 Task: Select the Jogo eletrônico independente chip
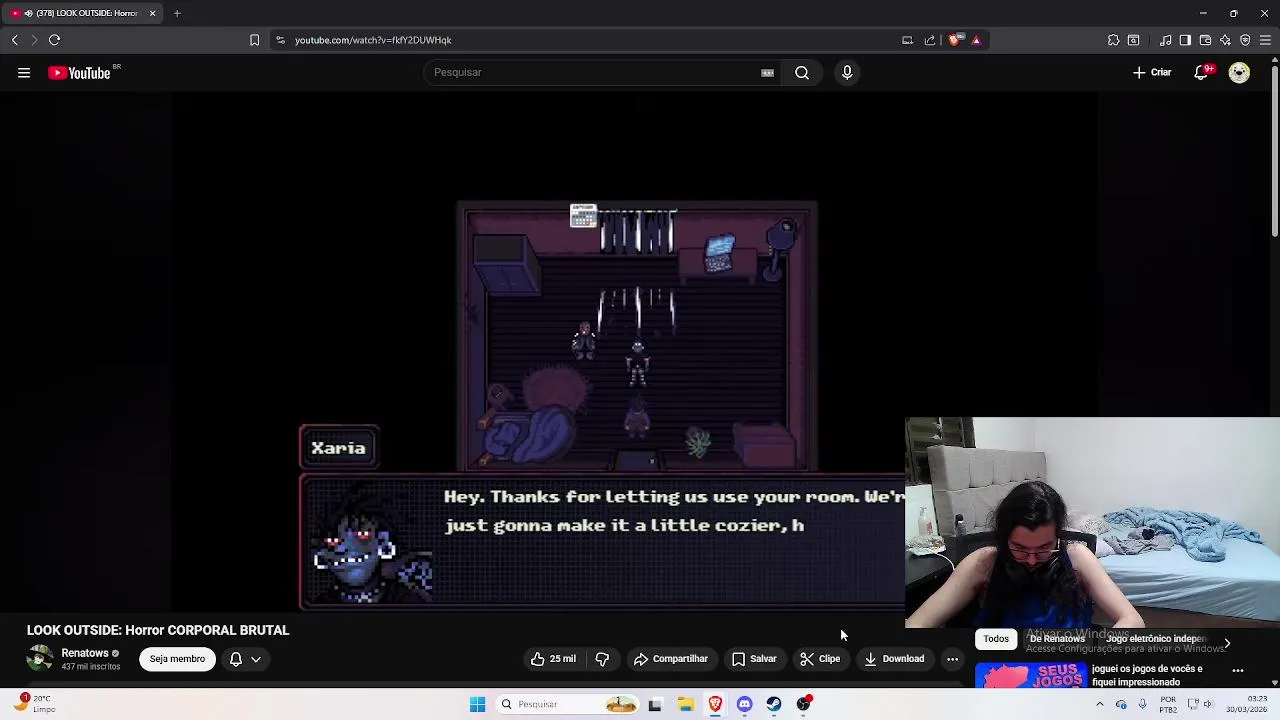pyautogui.click(x=1154, y=639)
